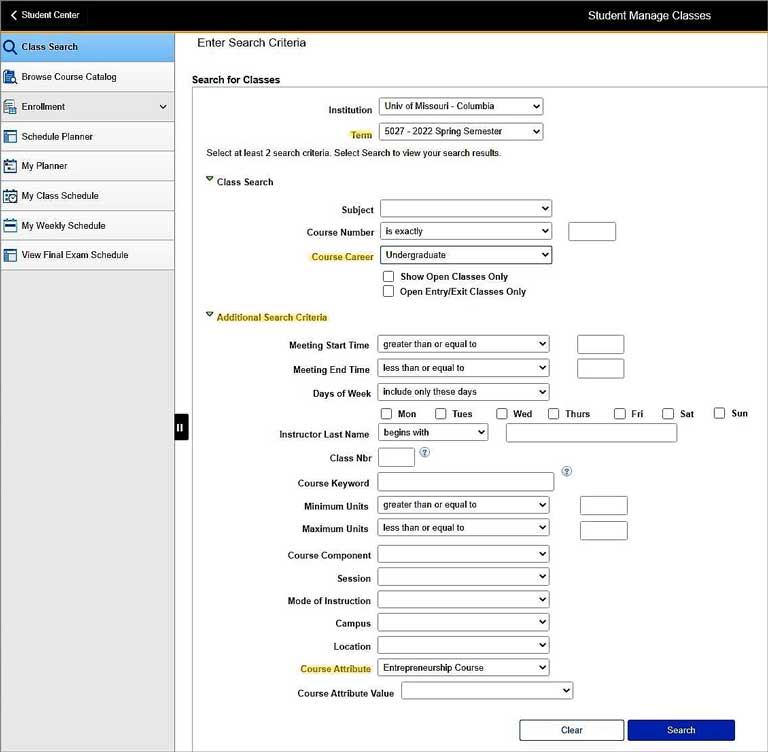
Task: Open My Class Schedule icon
Action: click(x=11, y=196)
